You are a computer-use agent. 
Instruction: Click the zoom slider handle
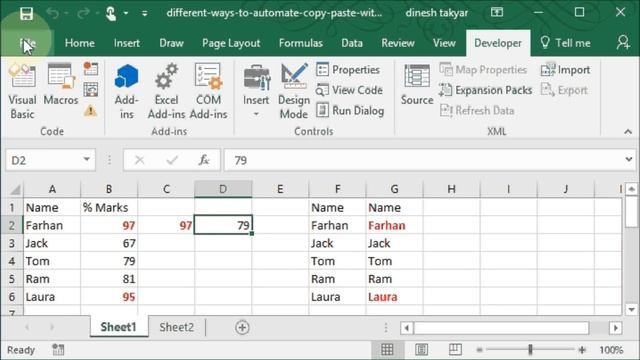pos(530,349)
